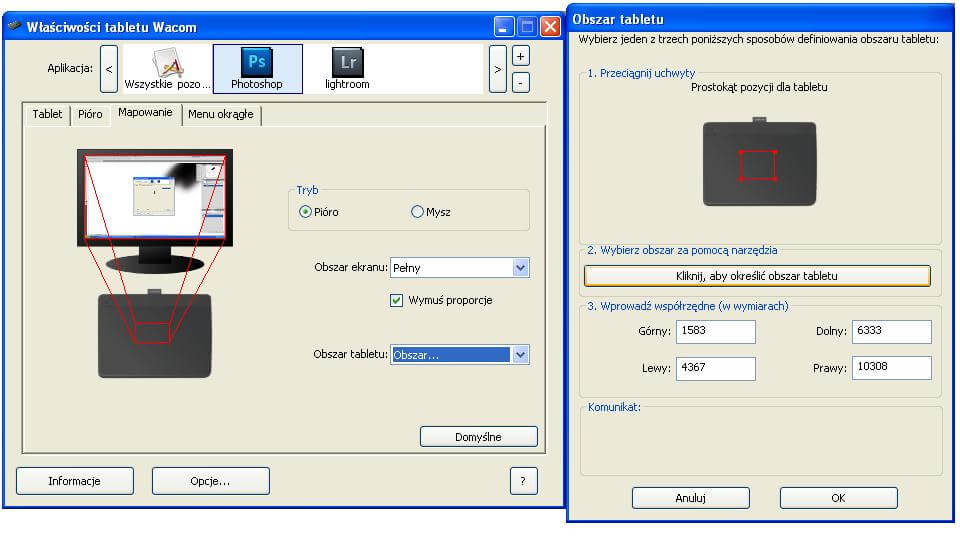Close the Właściwości tabletu Wacom window

tap(551, 26)
